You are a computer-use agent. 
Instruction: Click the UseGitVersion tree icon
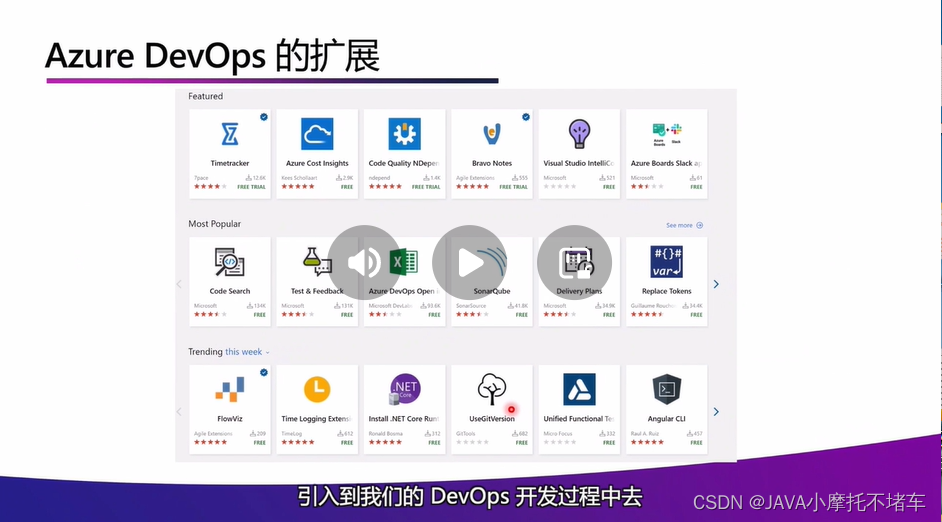point(492,389)
